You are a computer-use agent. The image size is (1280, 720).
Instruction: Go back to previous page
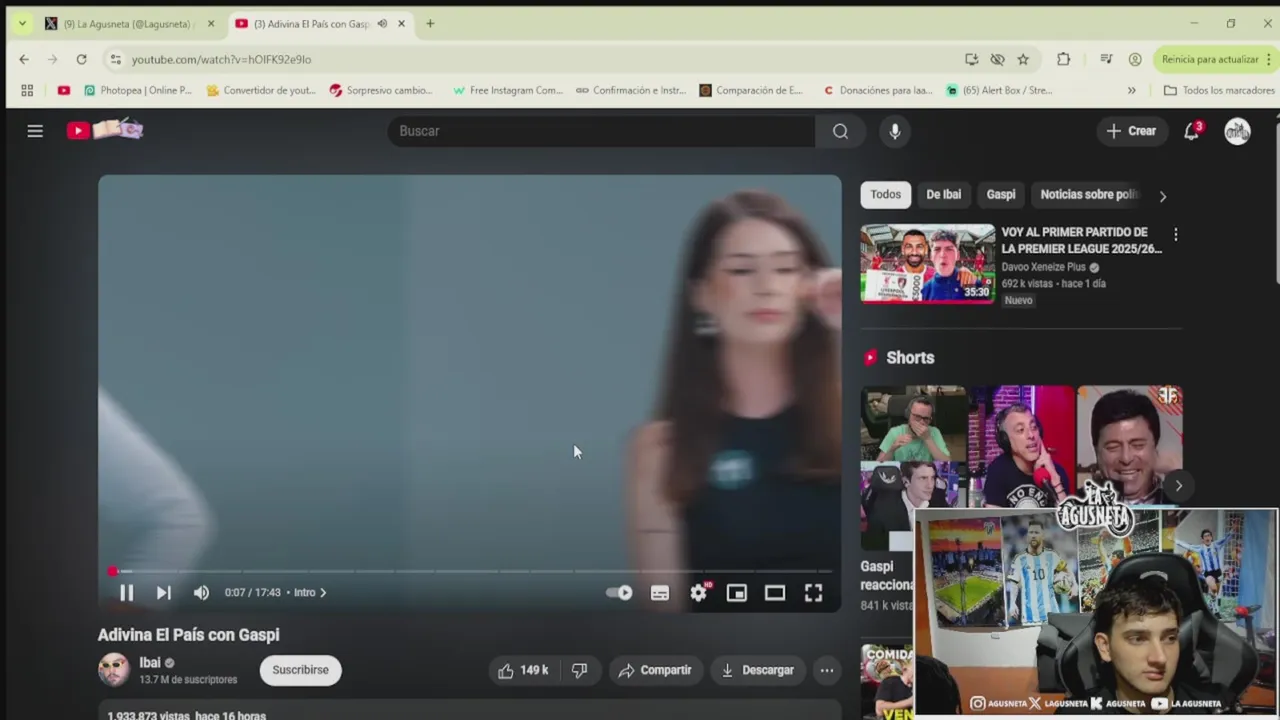click(x=24, y=59)
